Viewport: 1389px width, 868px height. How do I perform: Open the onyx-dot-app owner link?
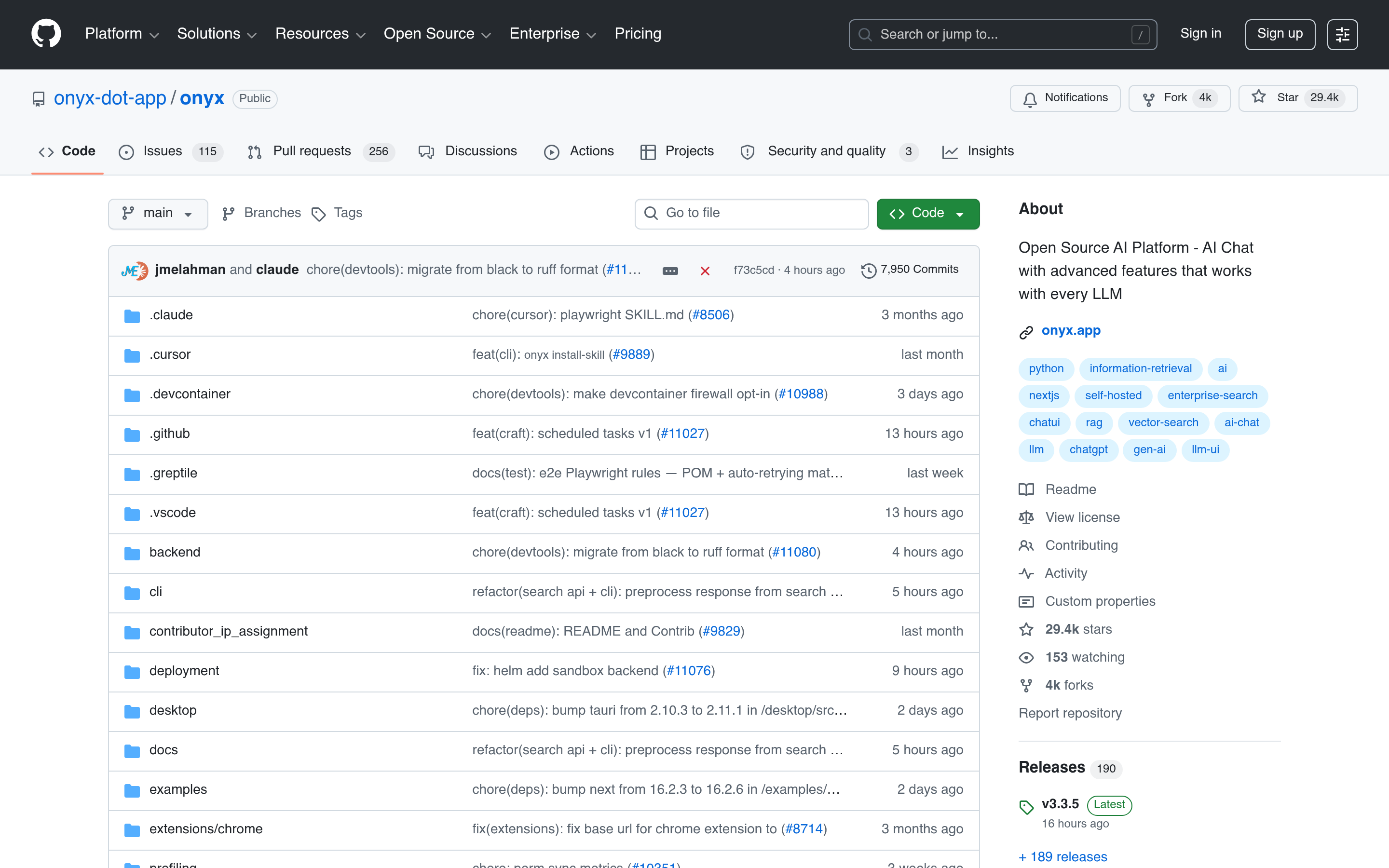[110, 98]
